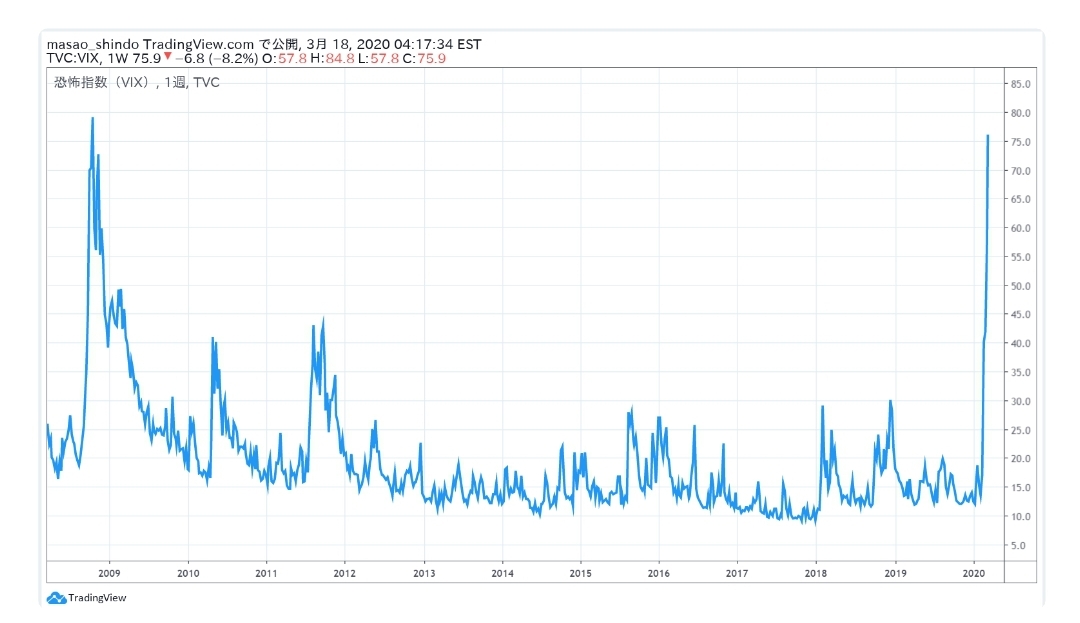Viewport: 1080px width, 623px height.
Task: Click the 2011 label on time axis
Action: tap(266, 573)
